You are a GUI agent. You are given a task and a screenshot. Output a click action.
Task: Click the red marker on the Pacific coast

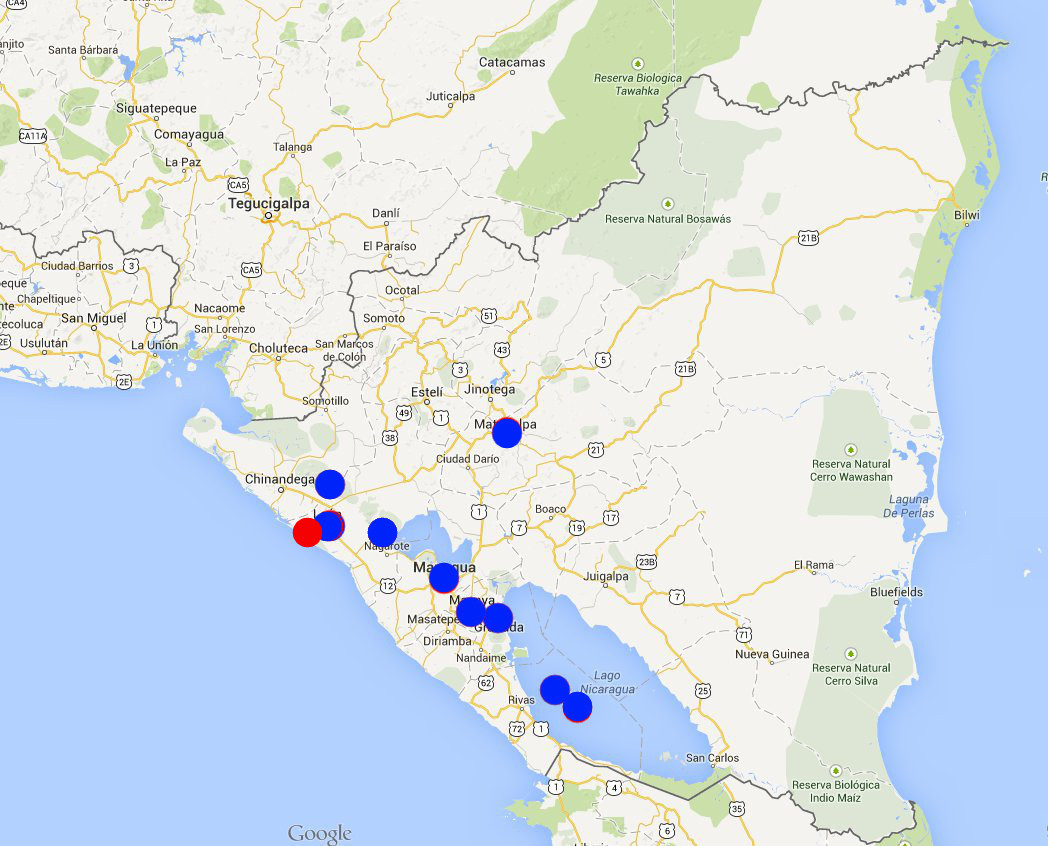click(x=307, y=532)
